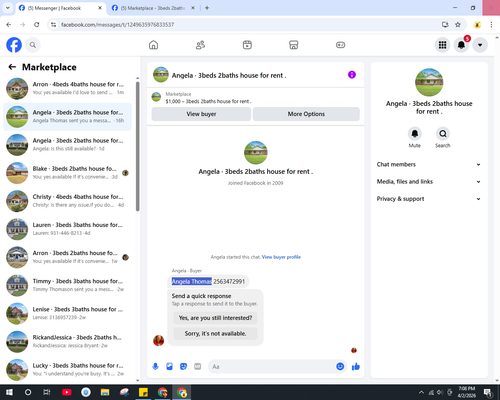Open YouTube app on taskbar
500x400 pixels.
pos(67,392)
